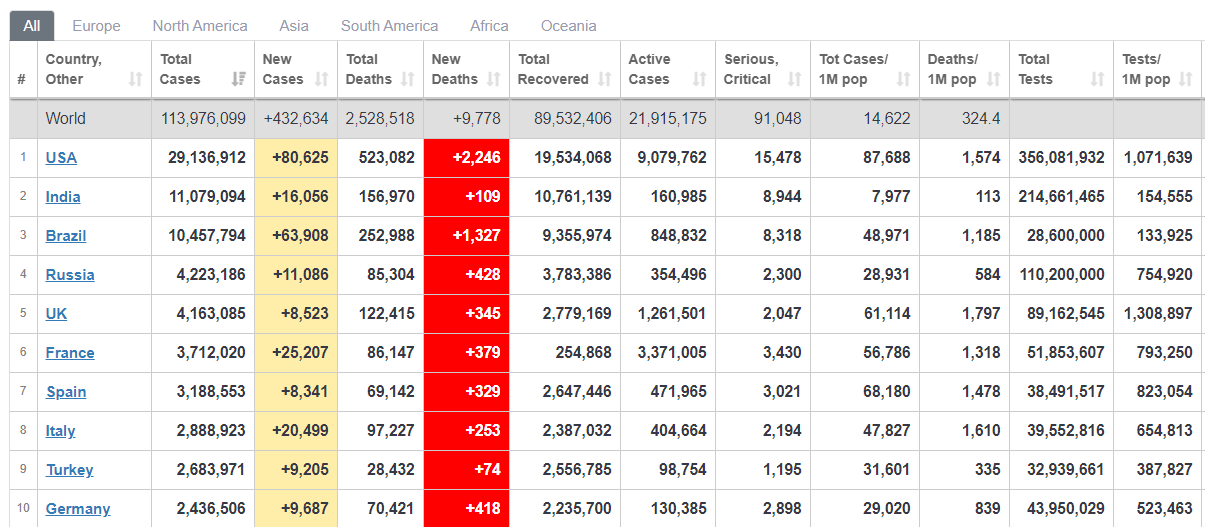Viewport: 1205px width, 527px height.
Task: Switch to South America tab
Action: [389, 26]
